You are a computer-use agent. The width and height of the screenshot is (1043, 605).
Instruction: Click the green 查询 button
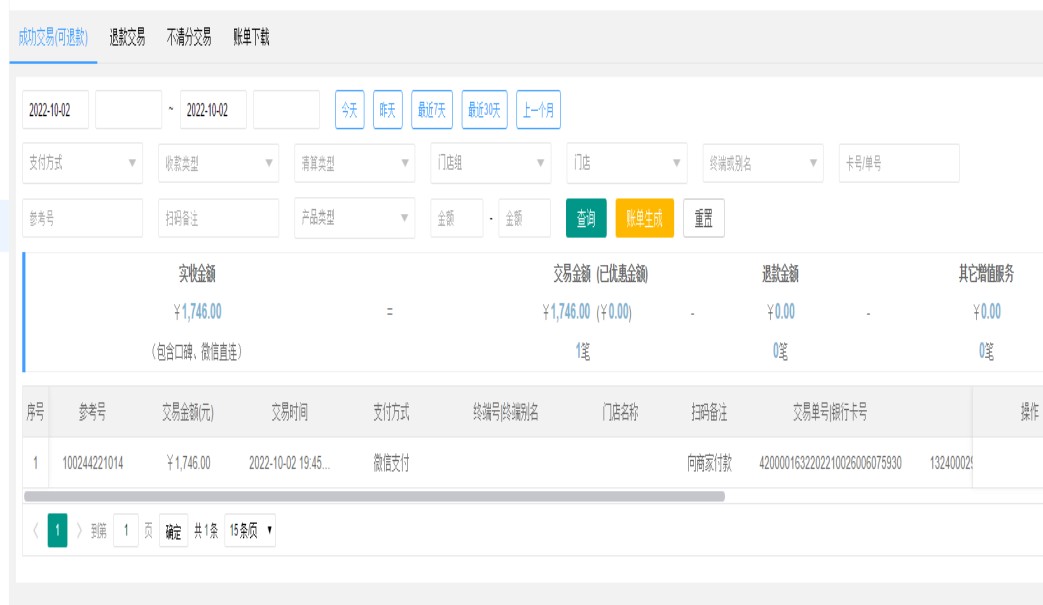(x=586, y=219)
